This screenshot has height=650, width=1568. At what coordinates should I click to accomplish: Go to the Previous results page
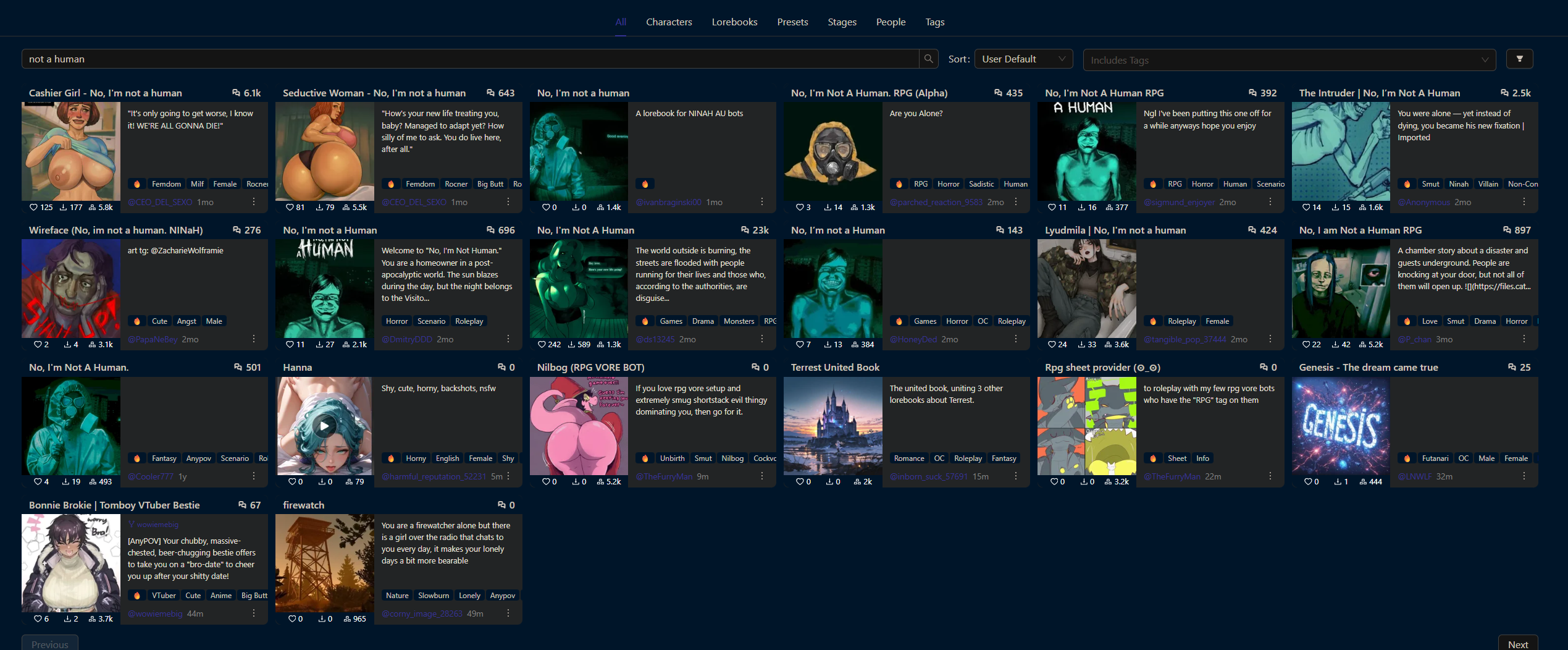tap(50, 644)
